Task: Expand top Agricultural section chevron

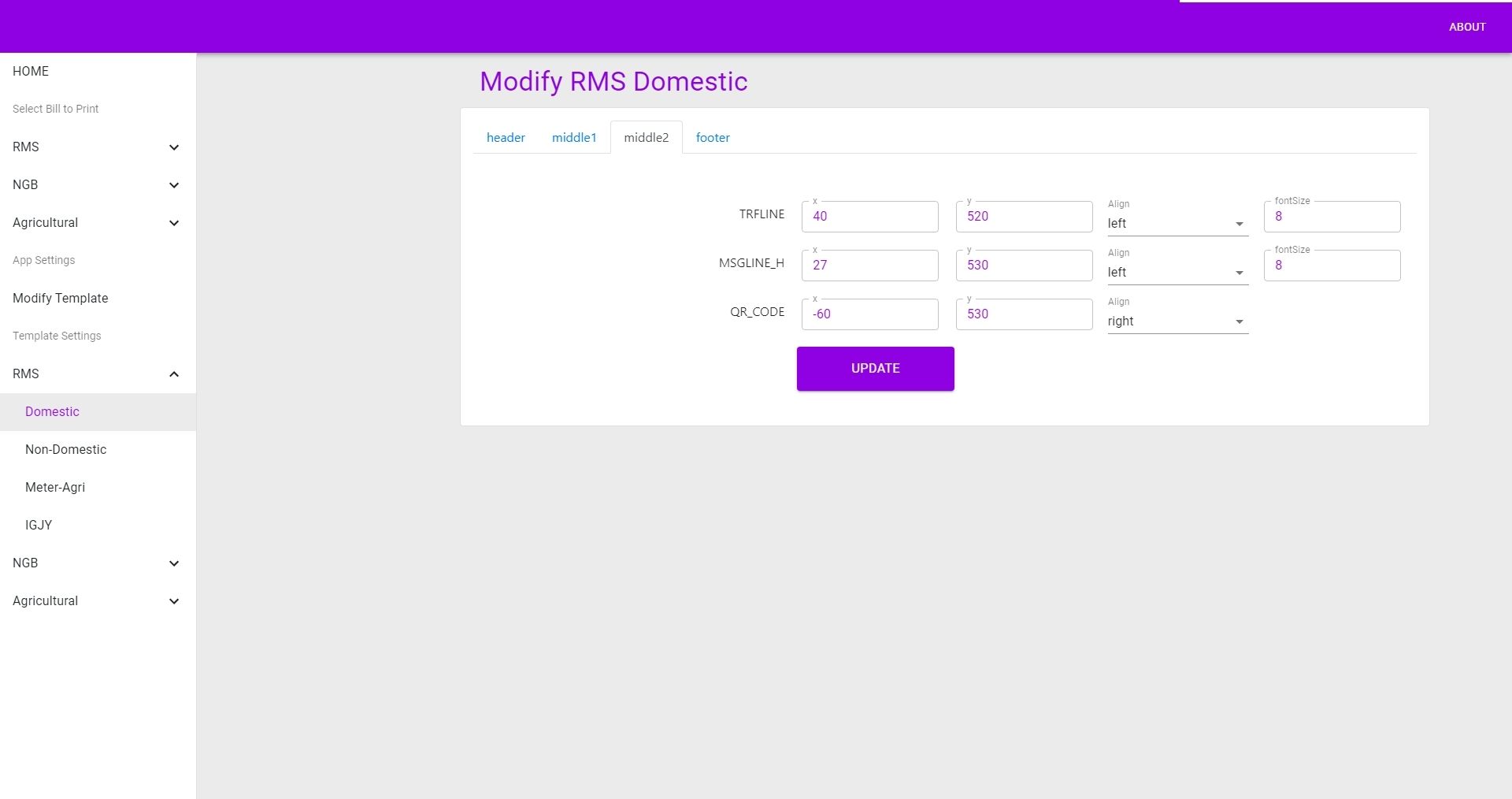Action: pos(174,223)
